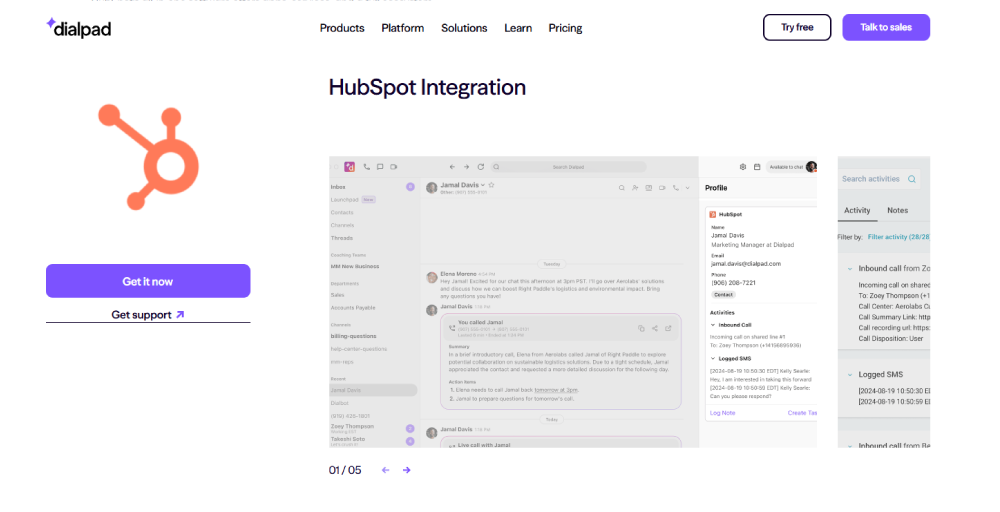Click the search icon in conversation header
Image resolution: width=1000 pixels, height=512 pixels.
click(621, 188)
